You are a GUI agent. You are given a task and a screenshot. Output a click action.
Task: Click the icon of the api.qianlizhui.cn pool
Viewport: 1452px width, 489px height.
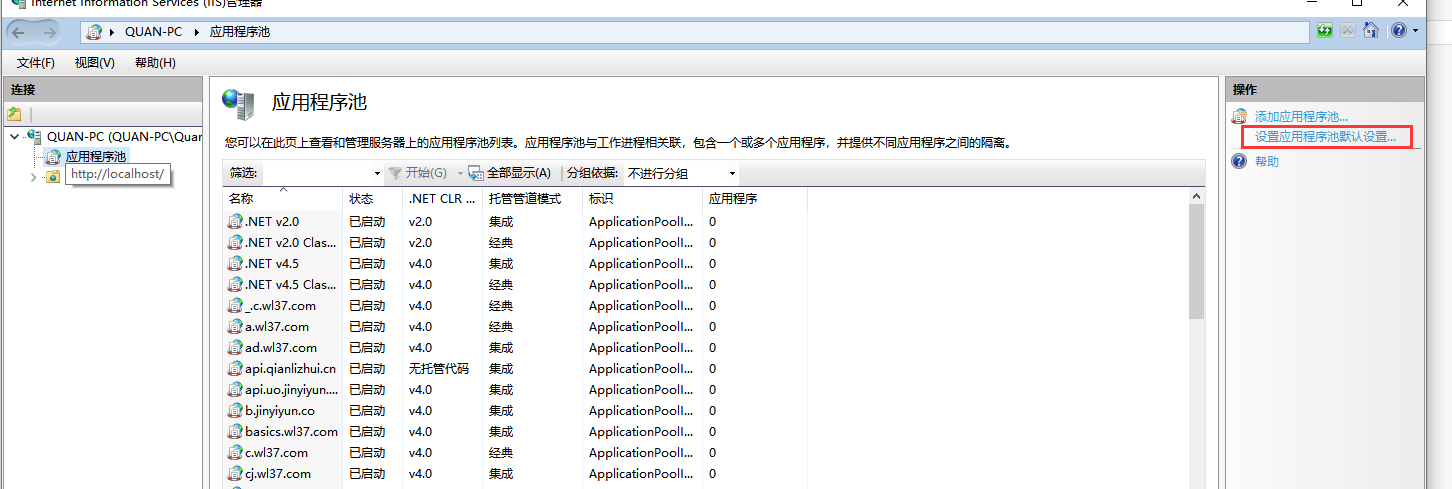tap(235, 369)
